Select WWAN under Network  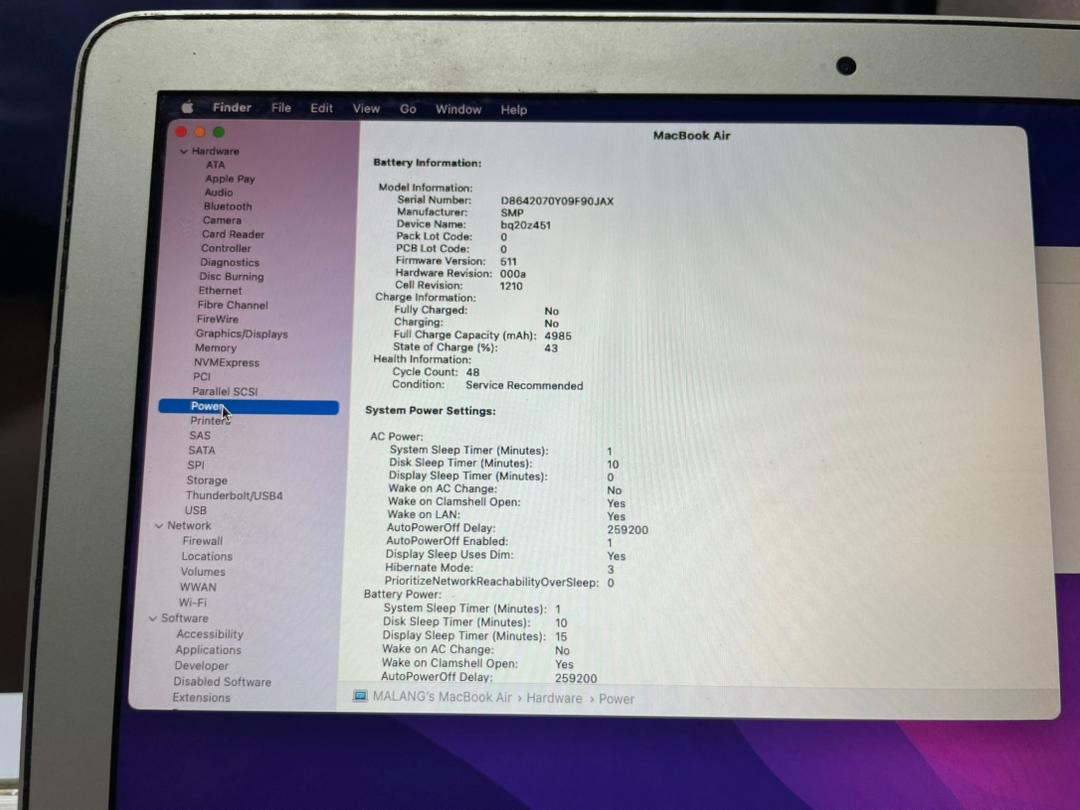click(198, 587)
